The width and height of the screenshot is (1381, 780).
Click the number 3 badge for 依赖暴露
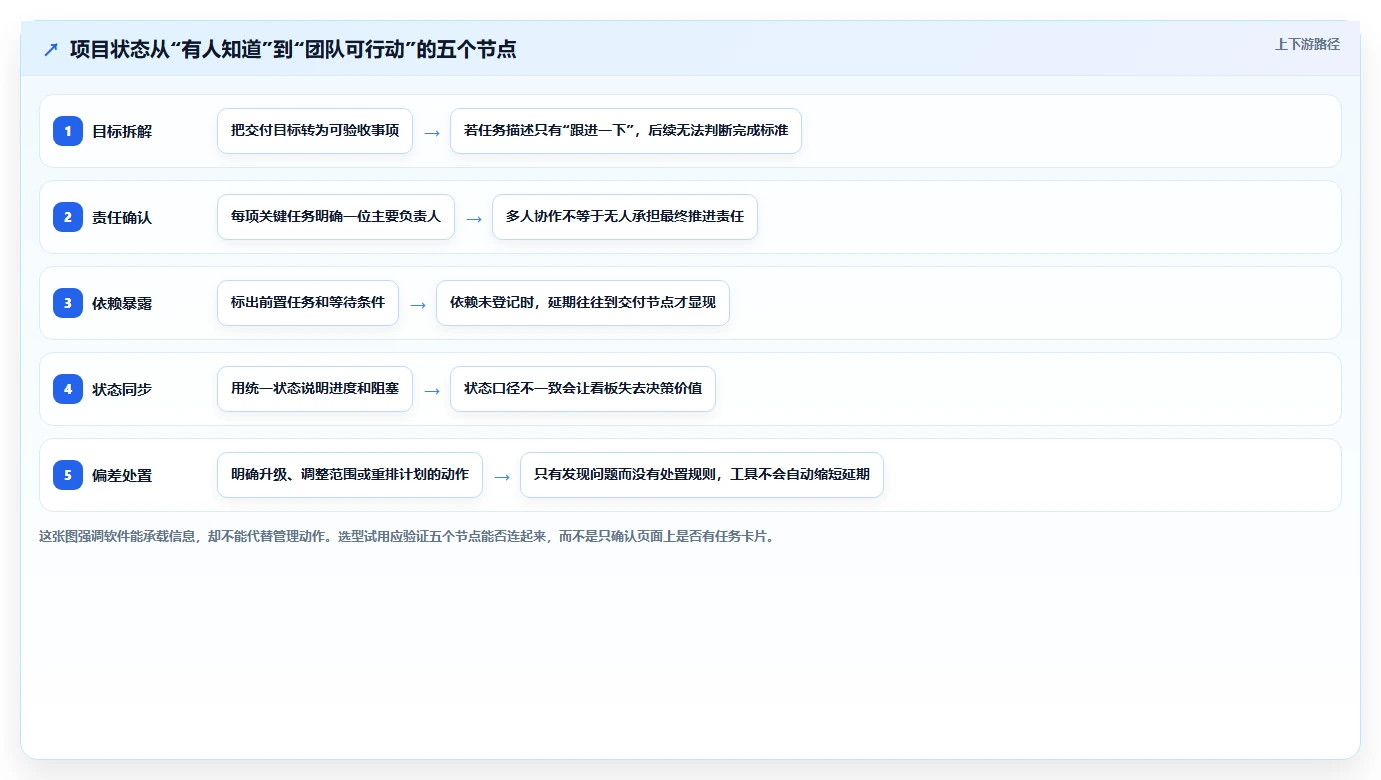pos(68,302)
